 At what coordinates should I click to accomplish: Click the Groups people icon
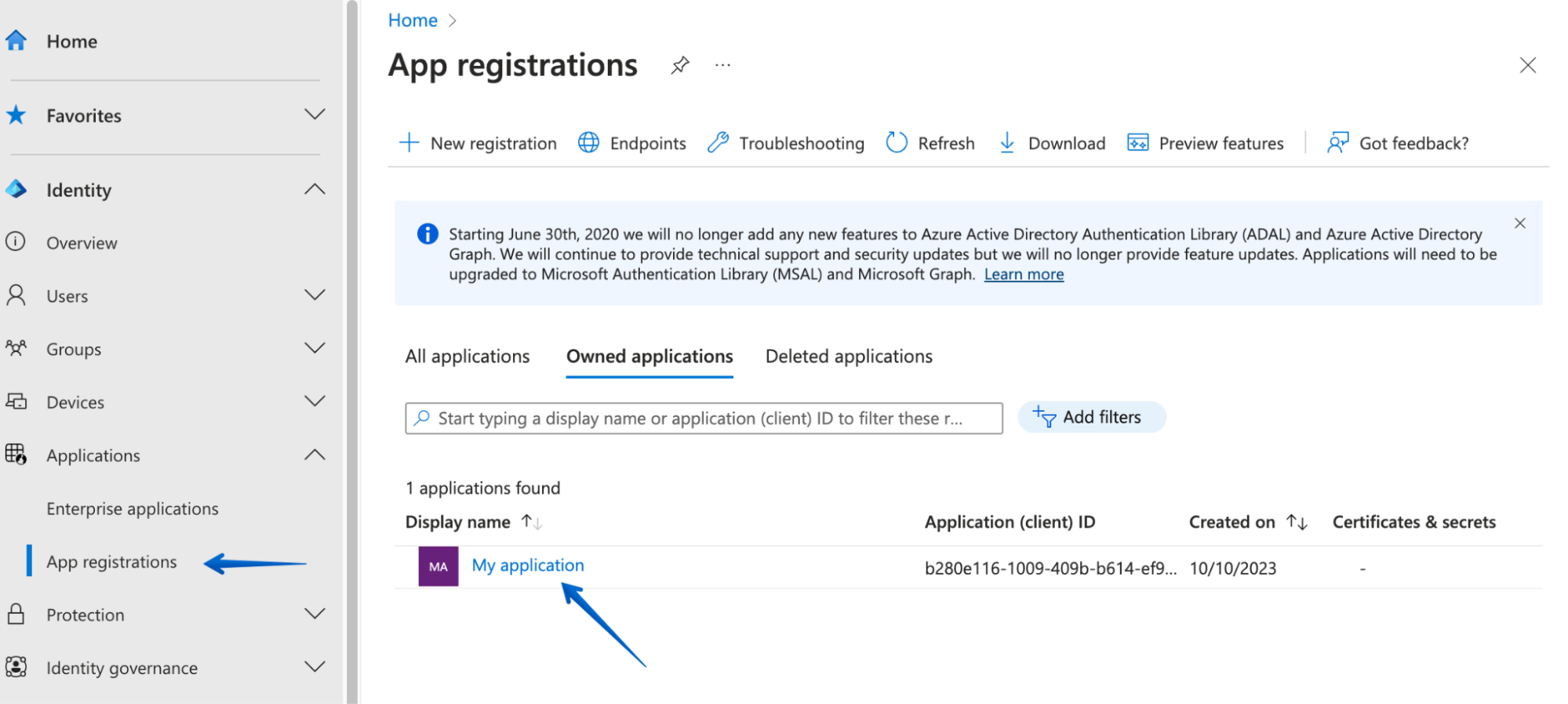coord(16,348)
